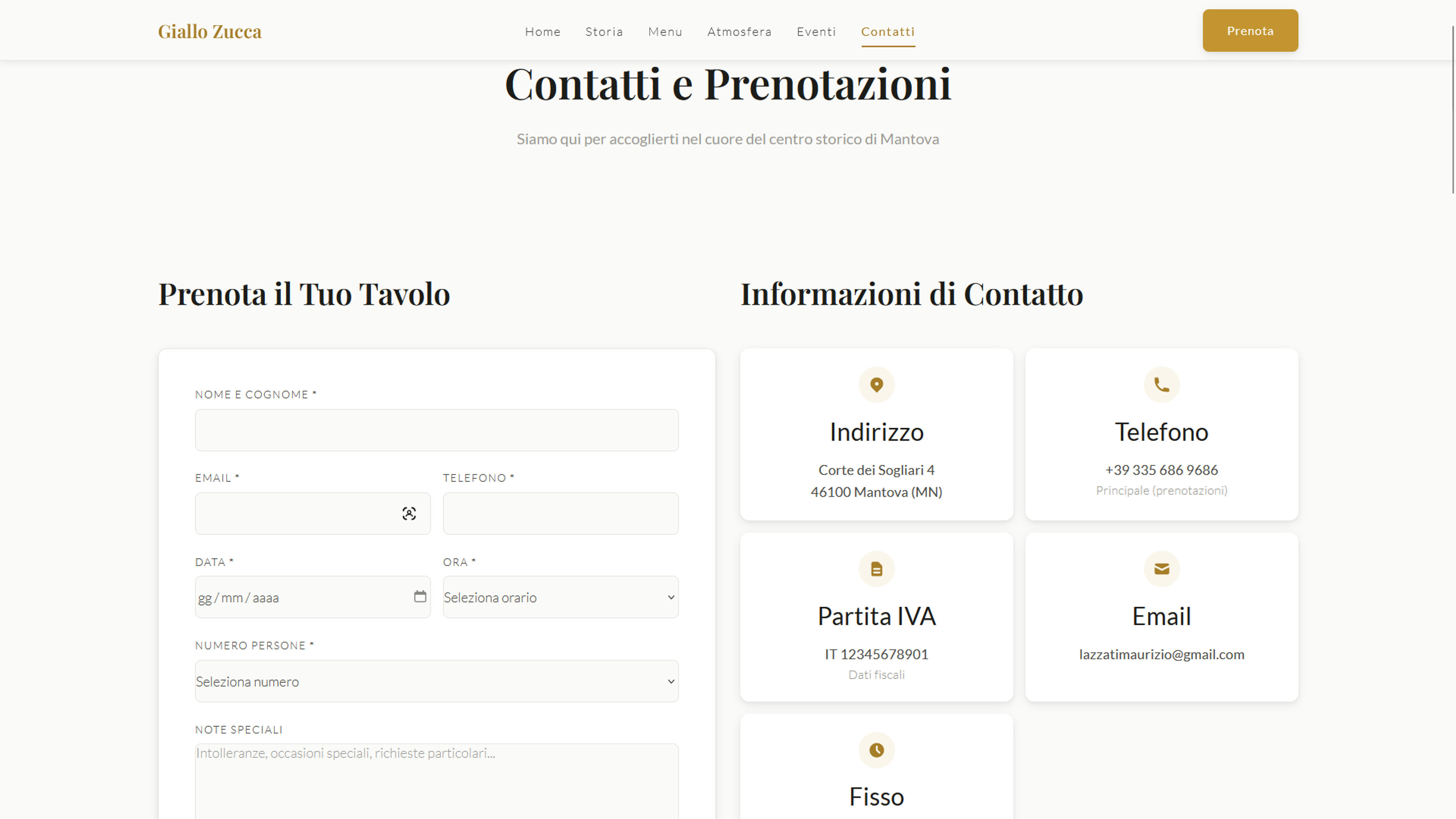Click the phone number +39 335 686 9686
Image resolution: width=1456 pixels, height=819 pixels.
1161,470
